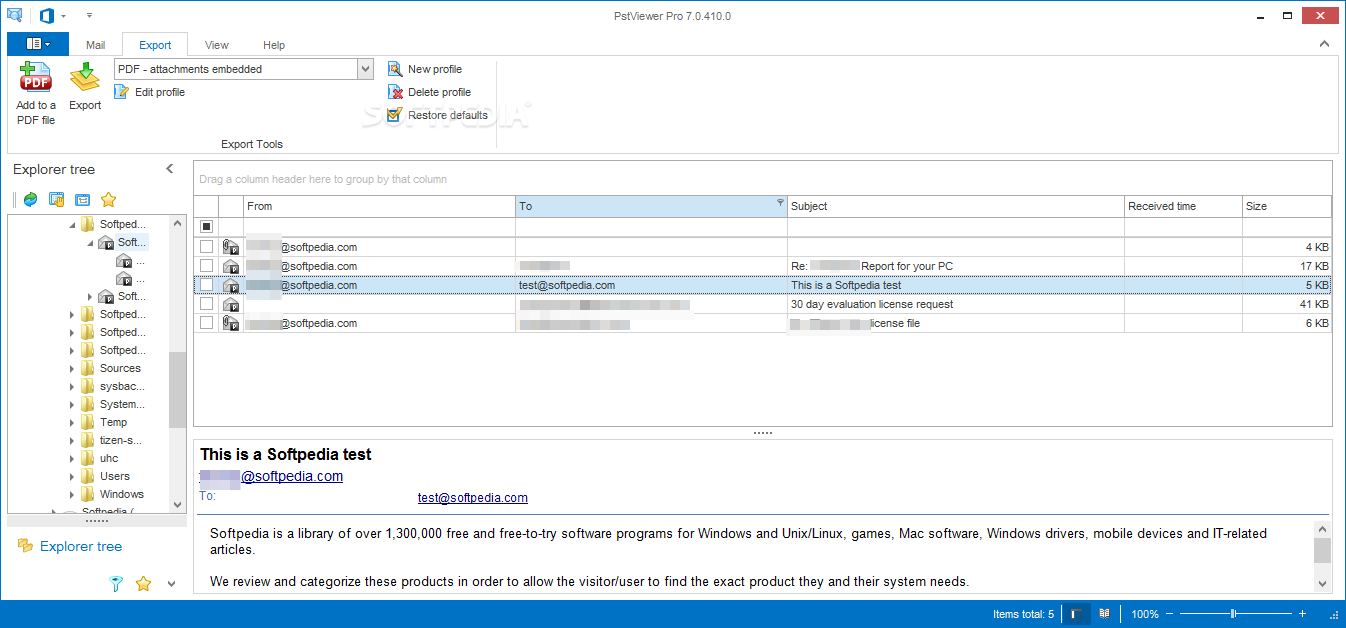Click the Add to a PDF file icon
Viewport: 1346px width, 628px height.
(x=35, y=78)
